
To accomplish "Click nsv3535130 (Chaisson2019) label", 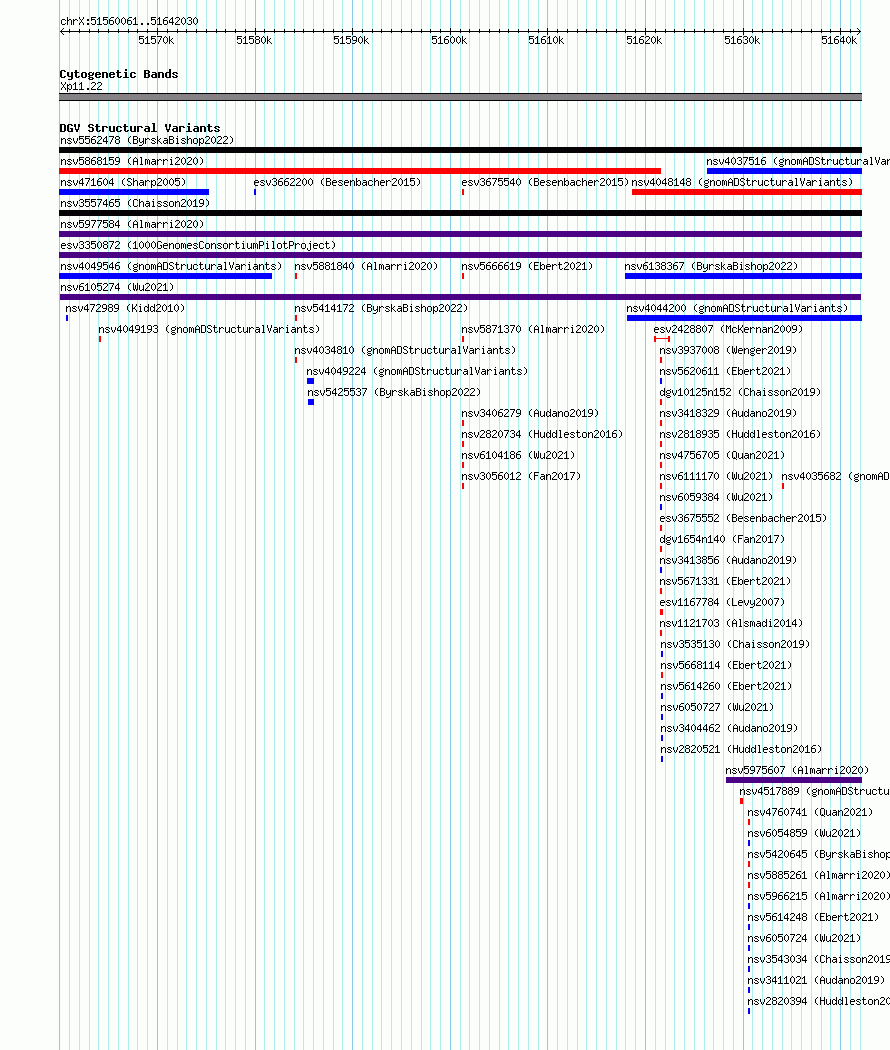I will pyautogui.click(x=735, y=644).
